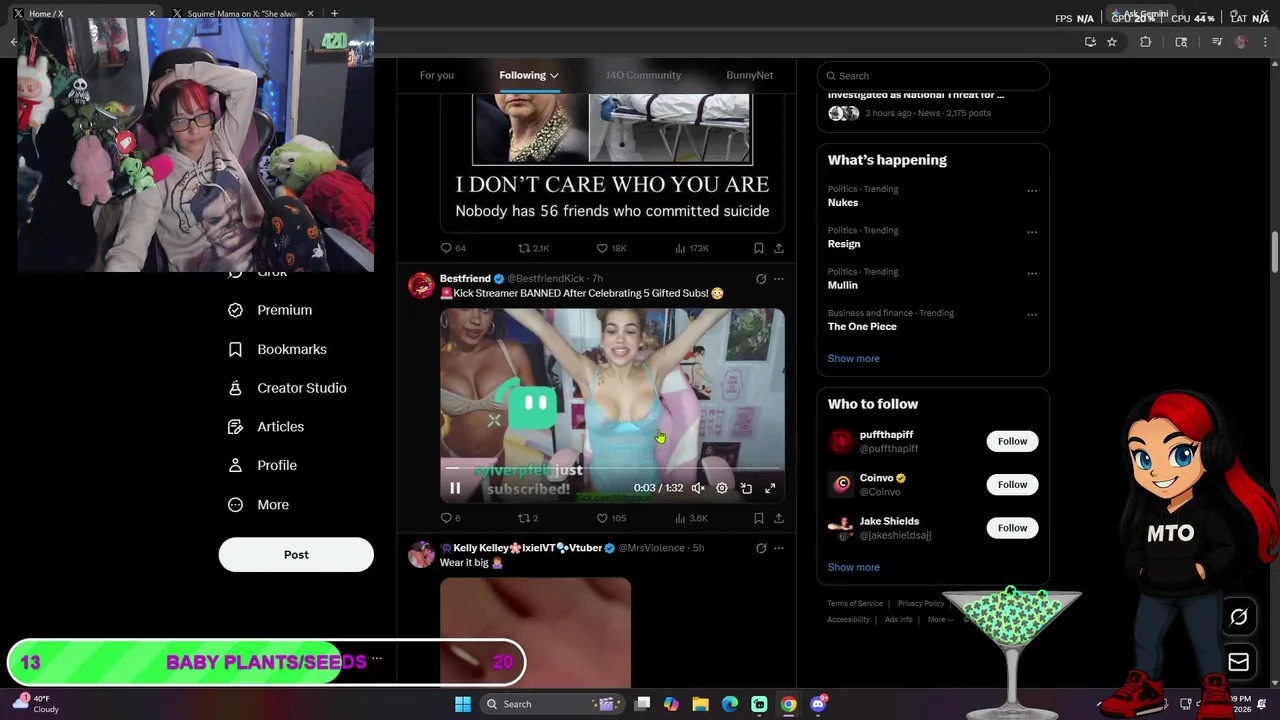
Task: Open Creator Studio in the sidebar
Action: click(287, 388)
